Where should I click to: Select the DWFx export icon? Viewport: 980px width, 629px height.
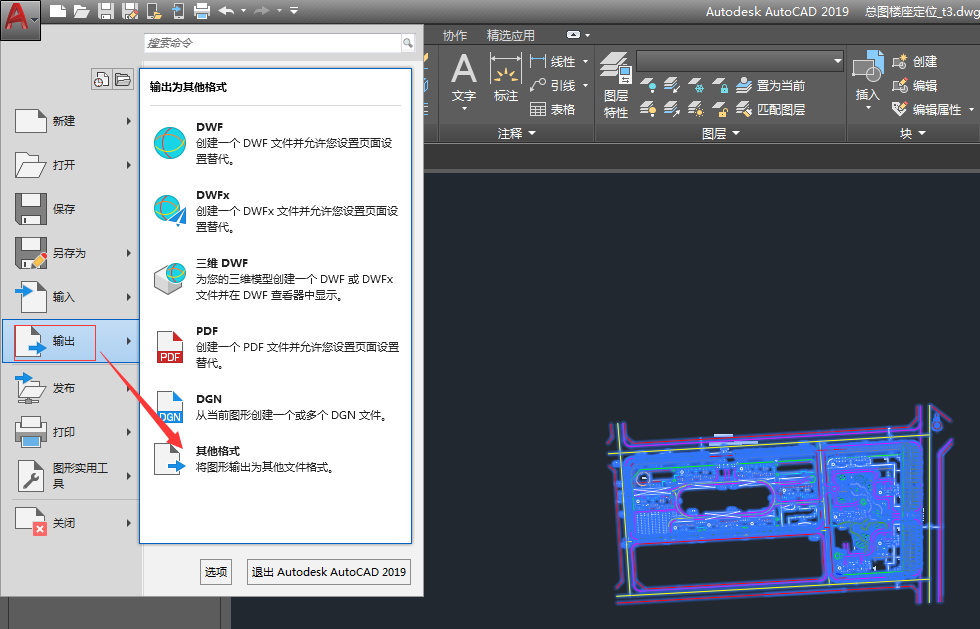coord(170,211)
